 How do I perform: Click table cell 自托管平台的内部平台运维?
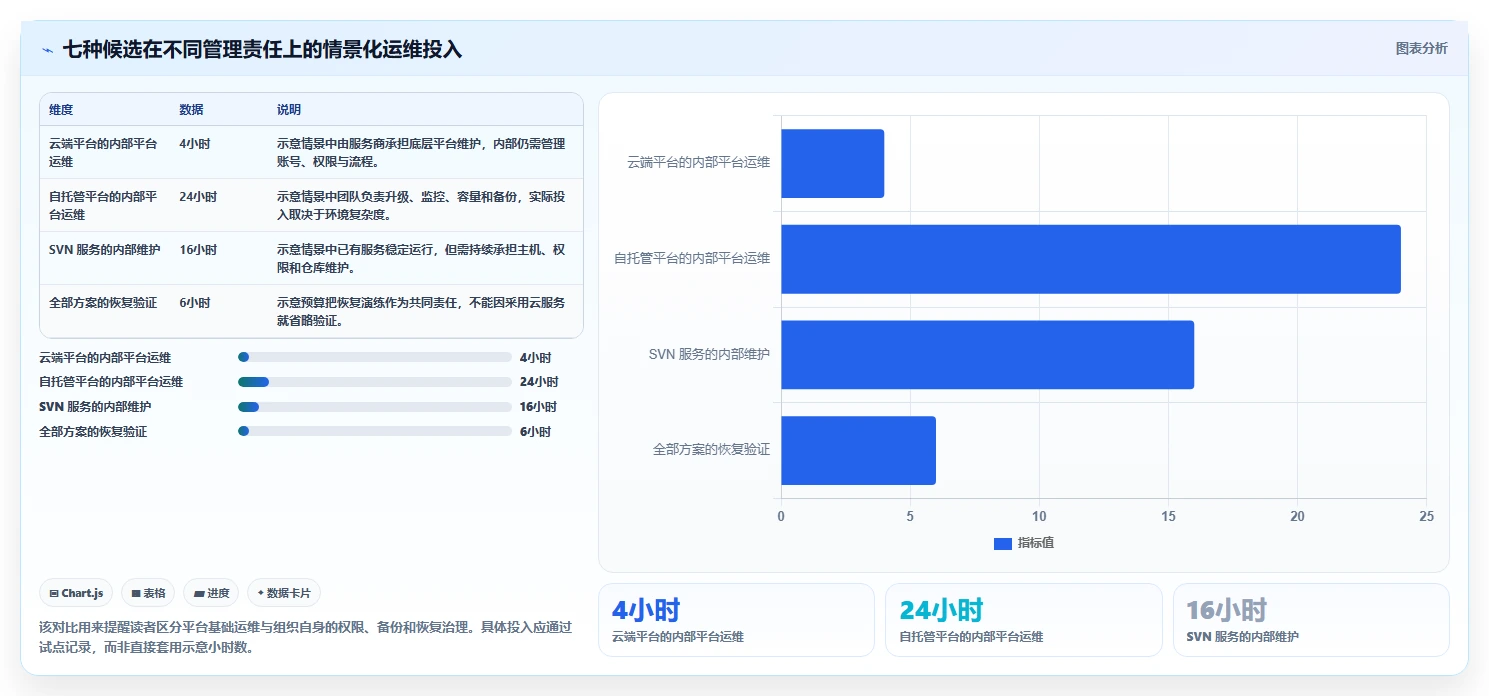(x=104, y=205)
